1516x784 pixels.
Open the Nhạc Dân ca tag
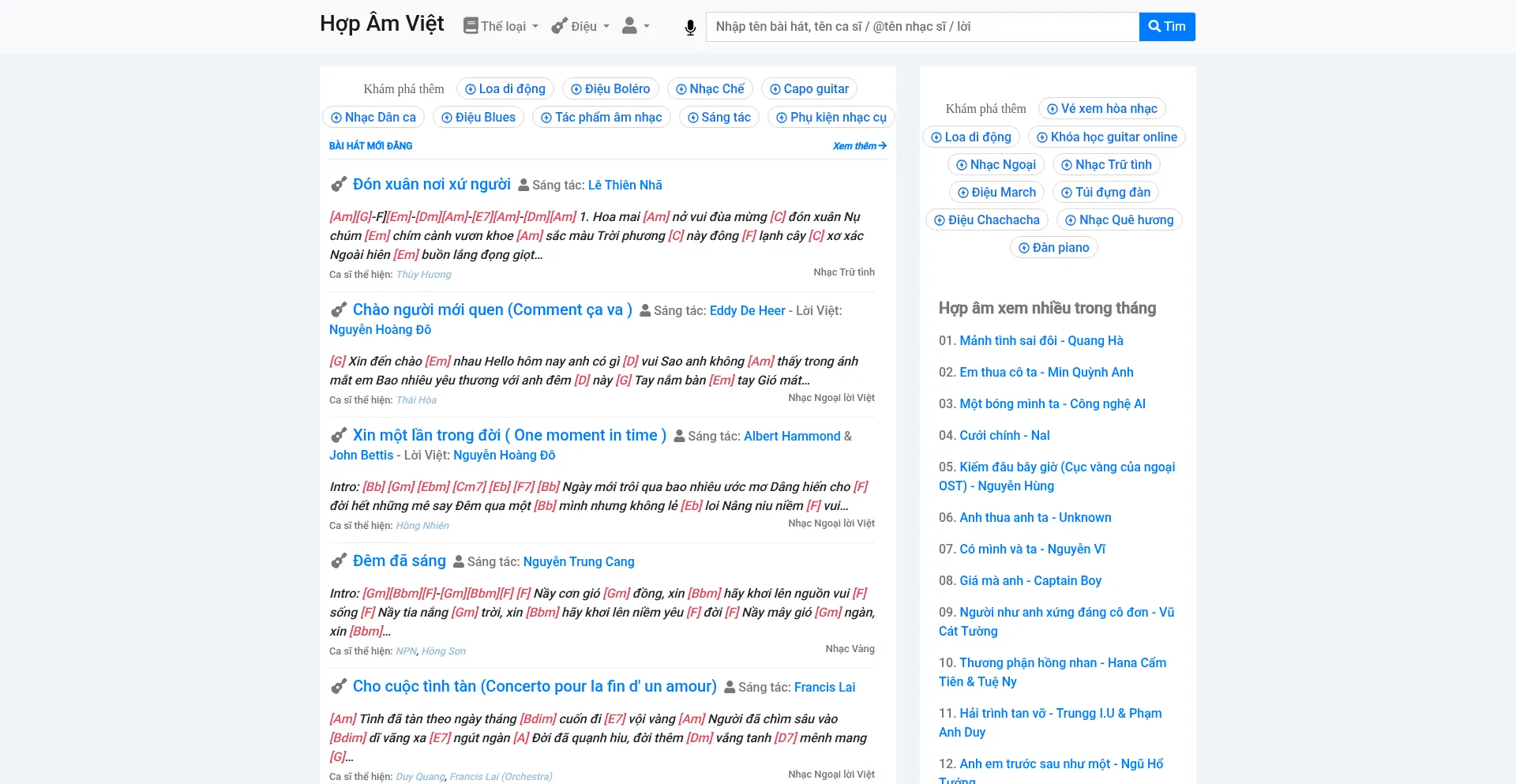point(373,118)
